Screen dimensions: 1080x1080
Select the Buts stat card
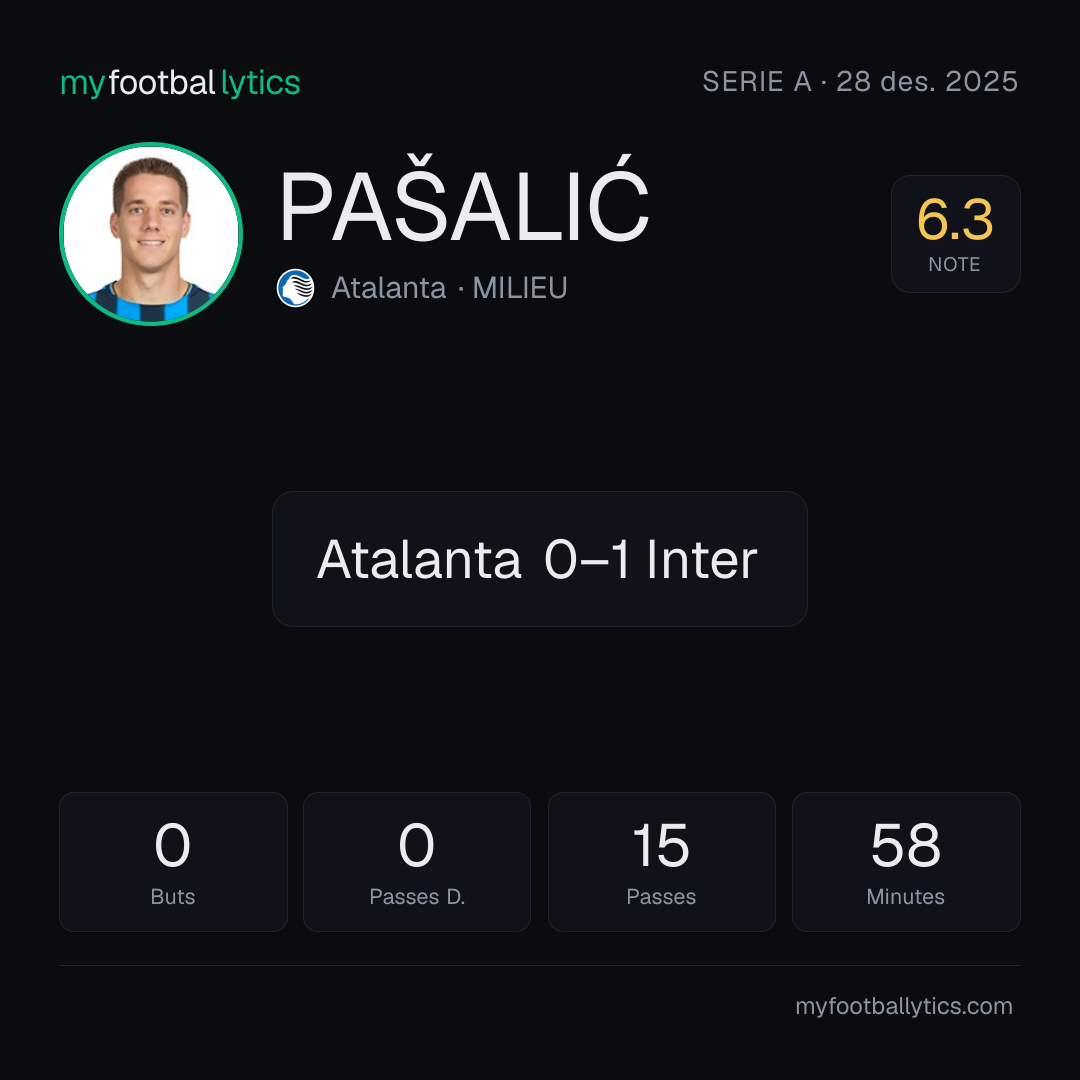tap(173, 862)
